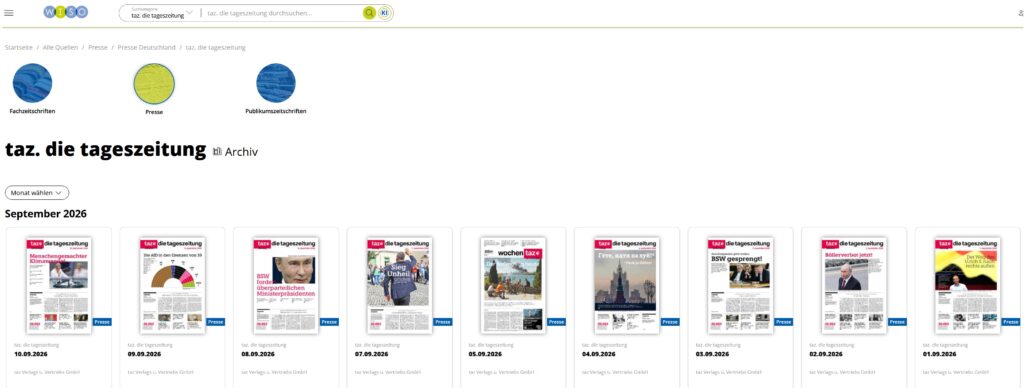The image size is (1024, 388).
Task: Open the hamburger menu icon
Action: coord(8,12)
